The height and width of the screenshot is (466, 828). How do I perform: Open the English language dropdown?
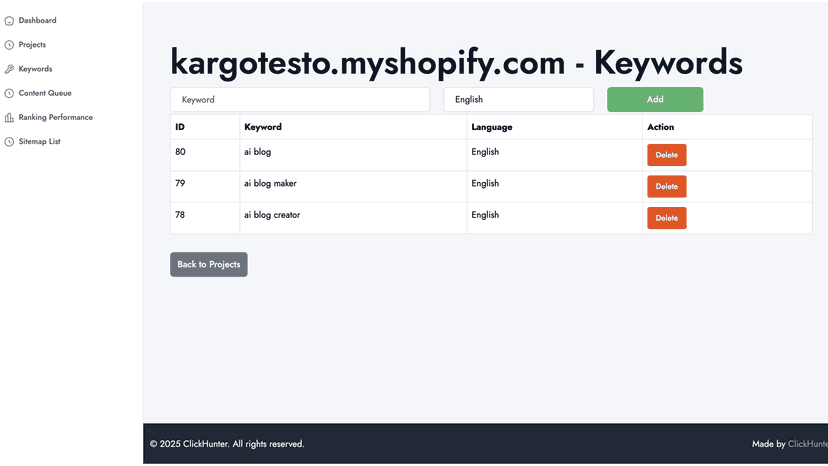(x=519, y=99)
